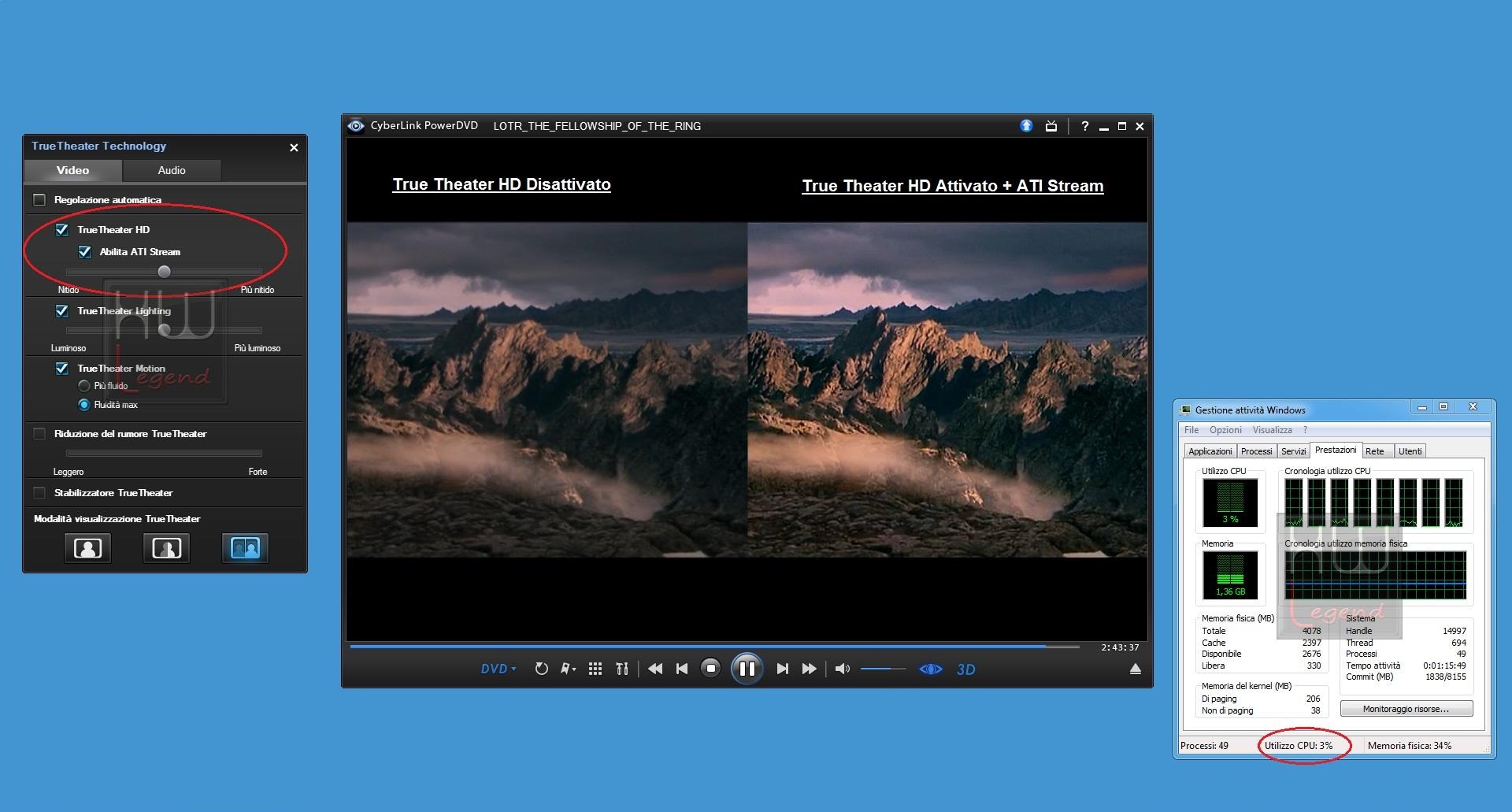Open the chapter grid menu icon
Screen dimensions: 1512x812
click(595, 669)
